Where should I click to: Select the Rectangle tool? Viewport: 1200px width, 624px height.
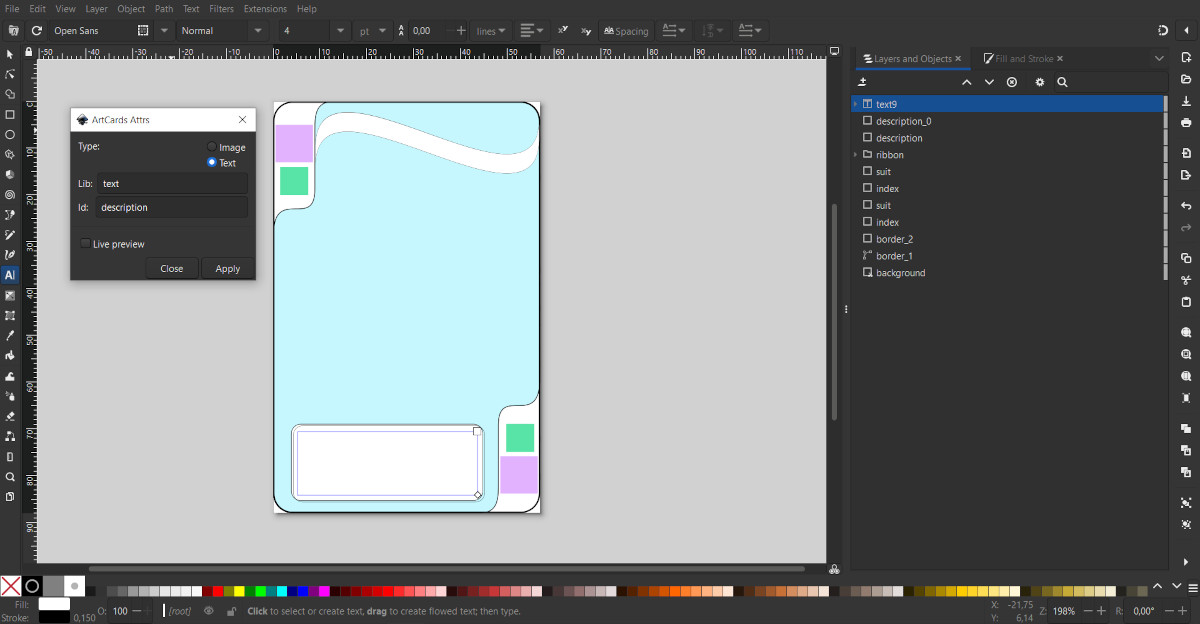point(10,114)
